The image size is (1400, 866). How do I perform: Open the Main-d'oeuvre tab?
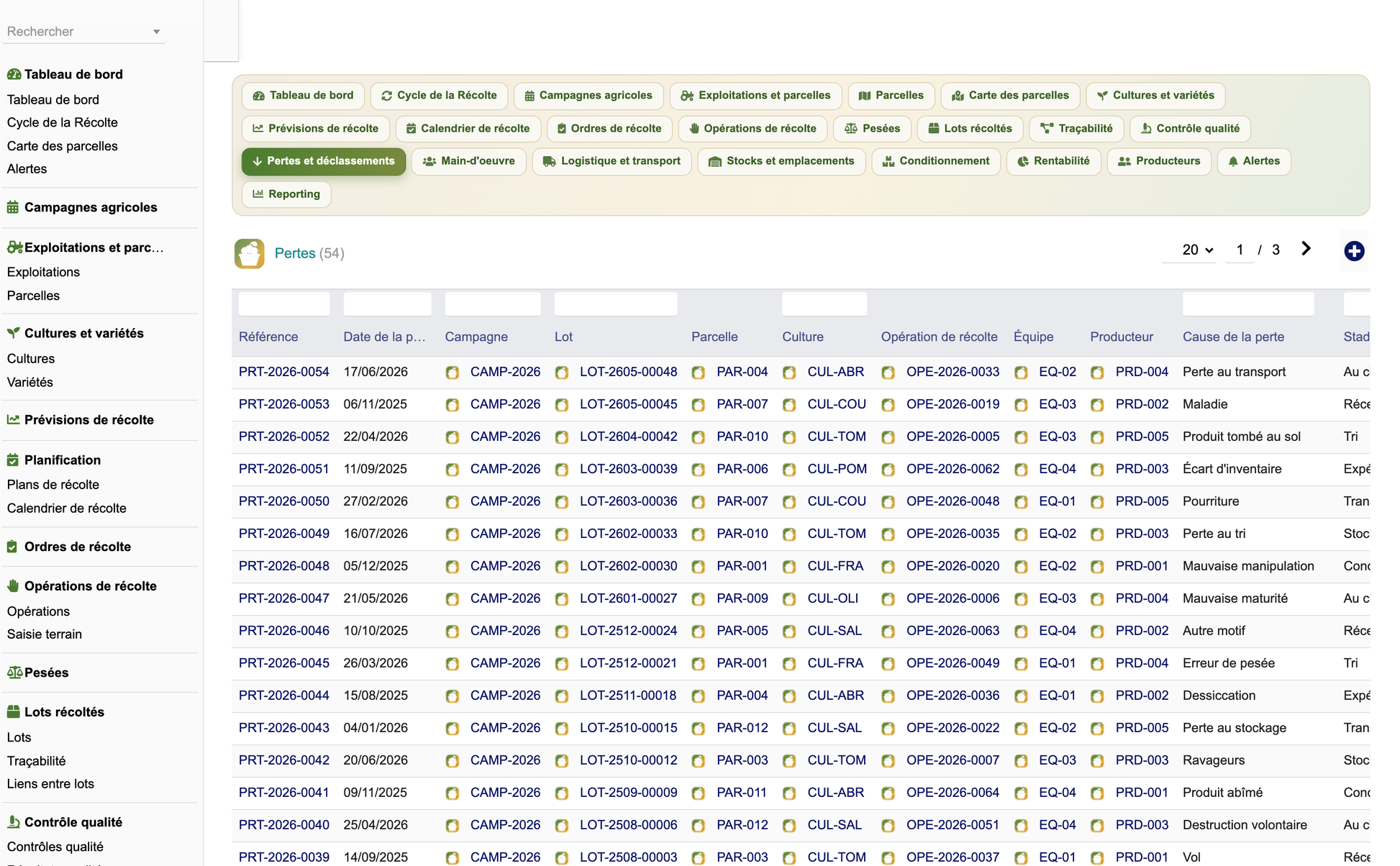click(x=469, y=161)
